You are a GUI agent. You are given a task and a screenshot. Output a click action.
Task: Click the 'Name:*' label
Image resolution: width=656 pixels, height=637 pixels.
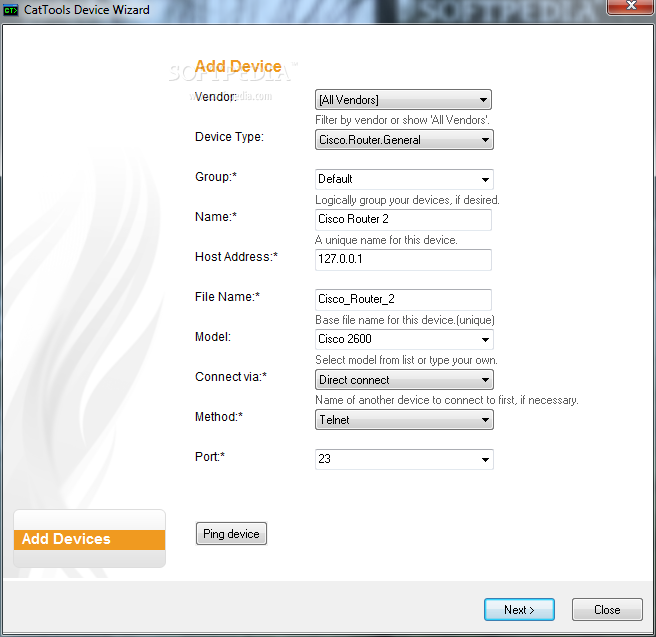(216, 217)
